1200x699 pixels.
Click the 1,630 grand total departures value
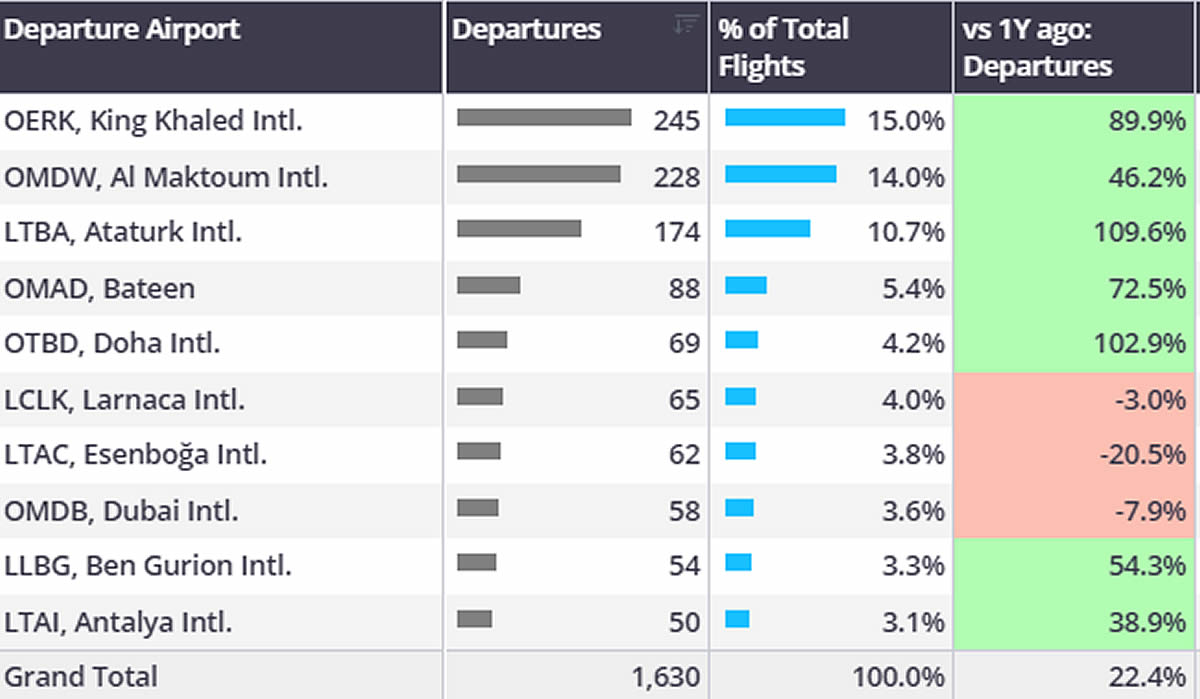click(x=665, y=677)
